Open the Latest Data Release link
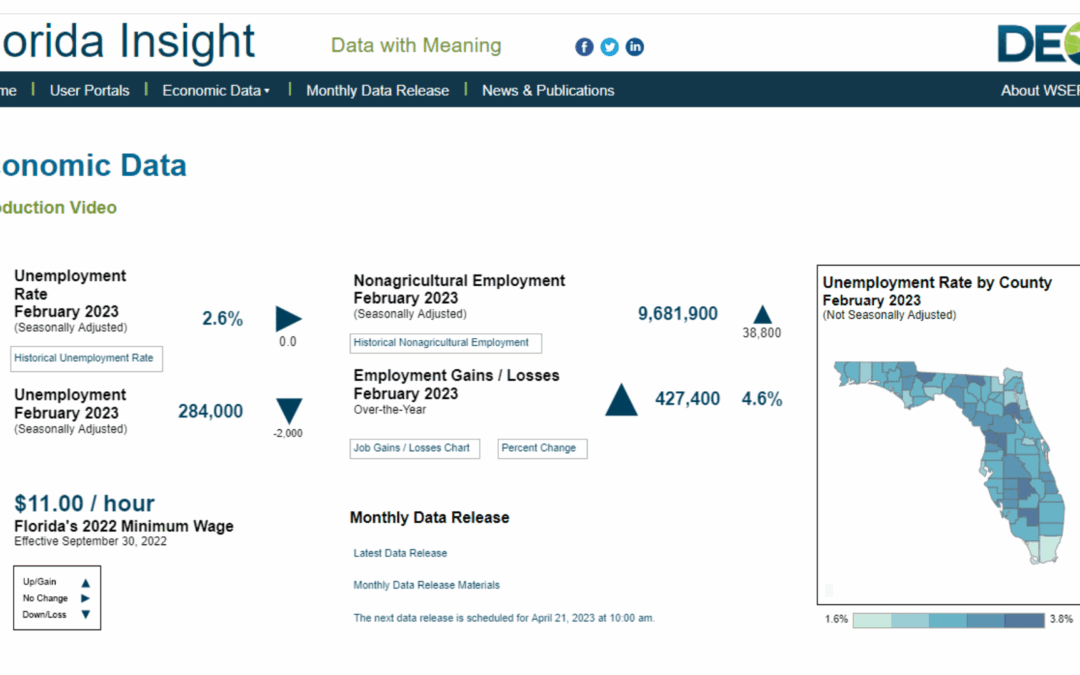Image resolution: width=1080 pixels, height=675 pixels. 400,553
